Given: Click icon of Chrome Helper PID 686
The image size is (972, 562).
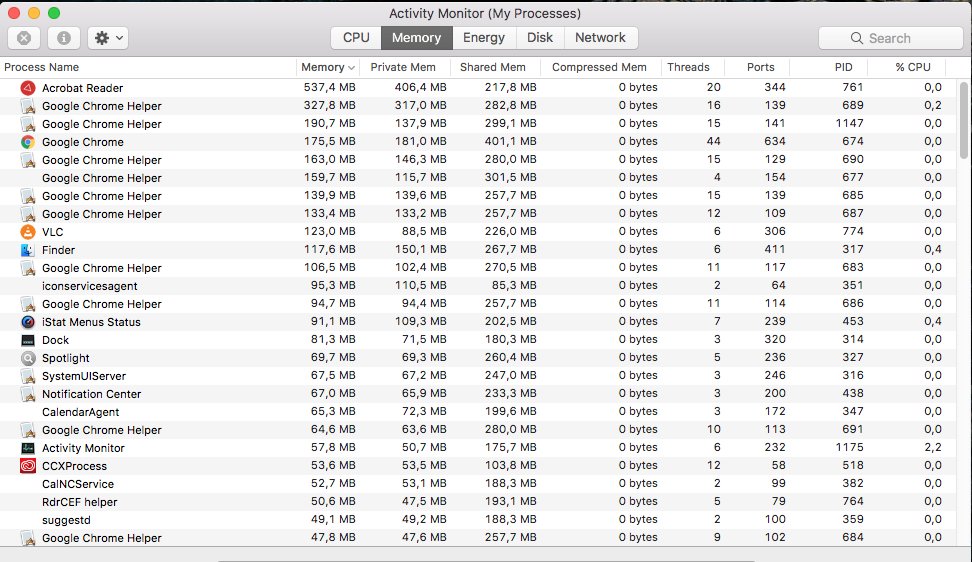Looking at the screenshot, I should tap(28, 304).
